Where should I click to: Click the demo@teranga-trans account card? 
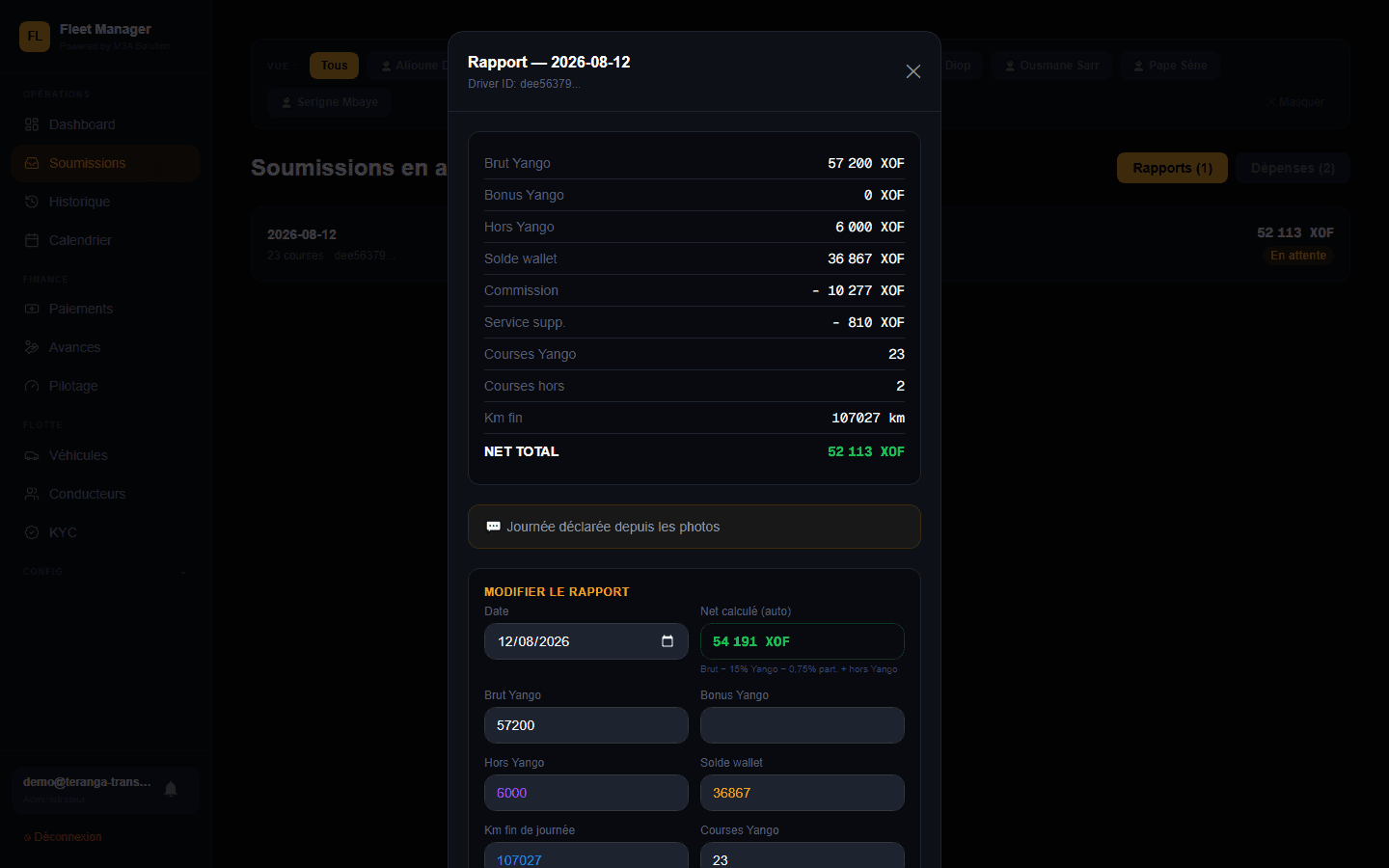coord(106,790)
